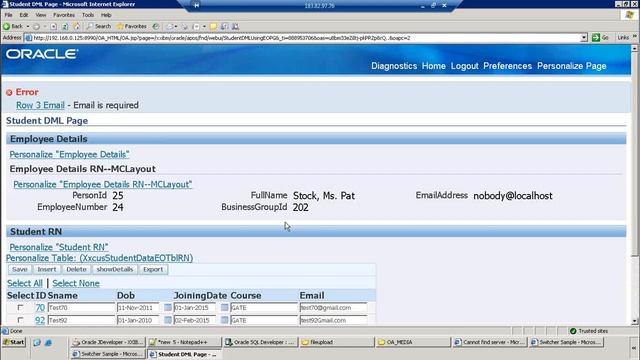Click the Home link in Oracle header
Viewport: 640px width, 360px height.
point(433,66)
